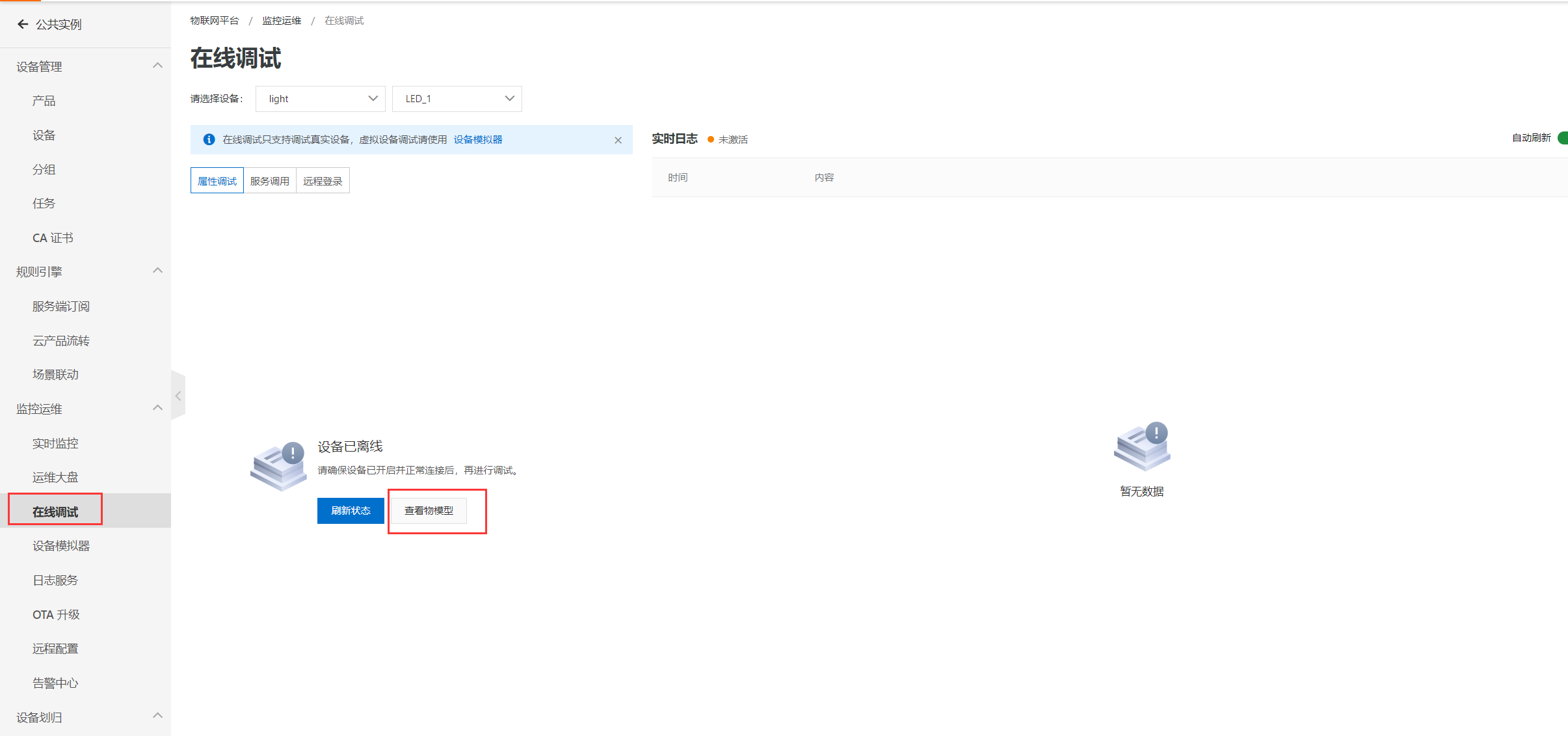
Task: Collapse the 设备划归 sidebar section
Action: 157,716
